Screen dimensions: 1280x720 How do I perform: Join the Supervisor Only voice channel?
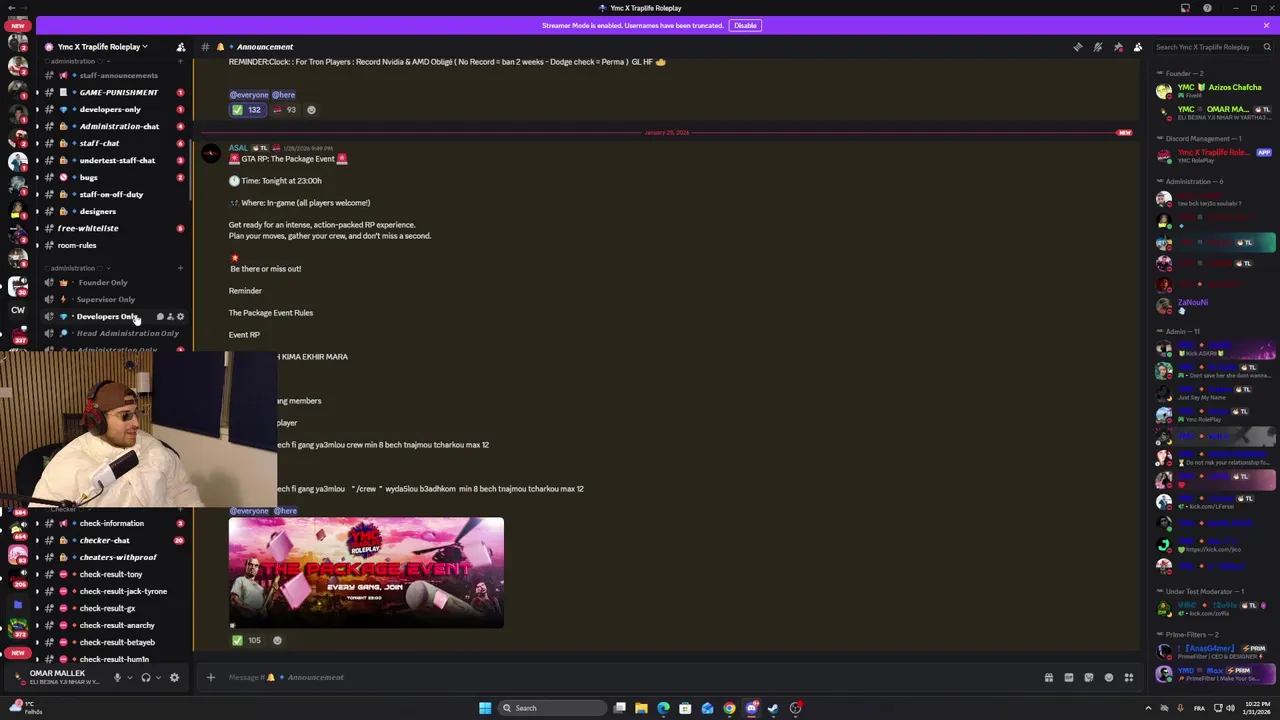pos(105,299)
